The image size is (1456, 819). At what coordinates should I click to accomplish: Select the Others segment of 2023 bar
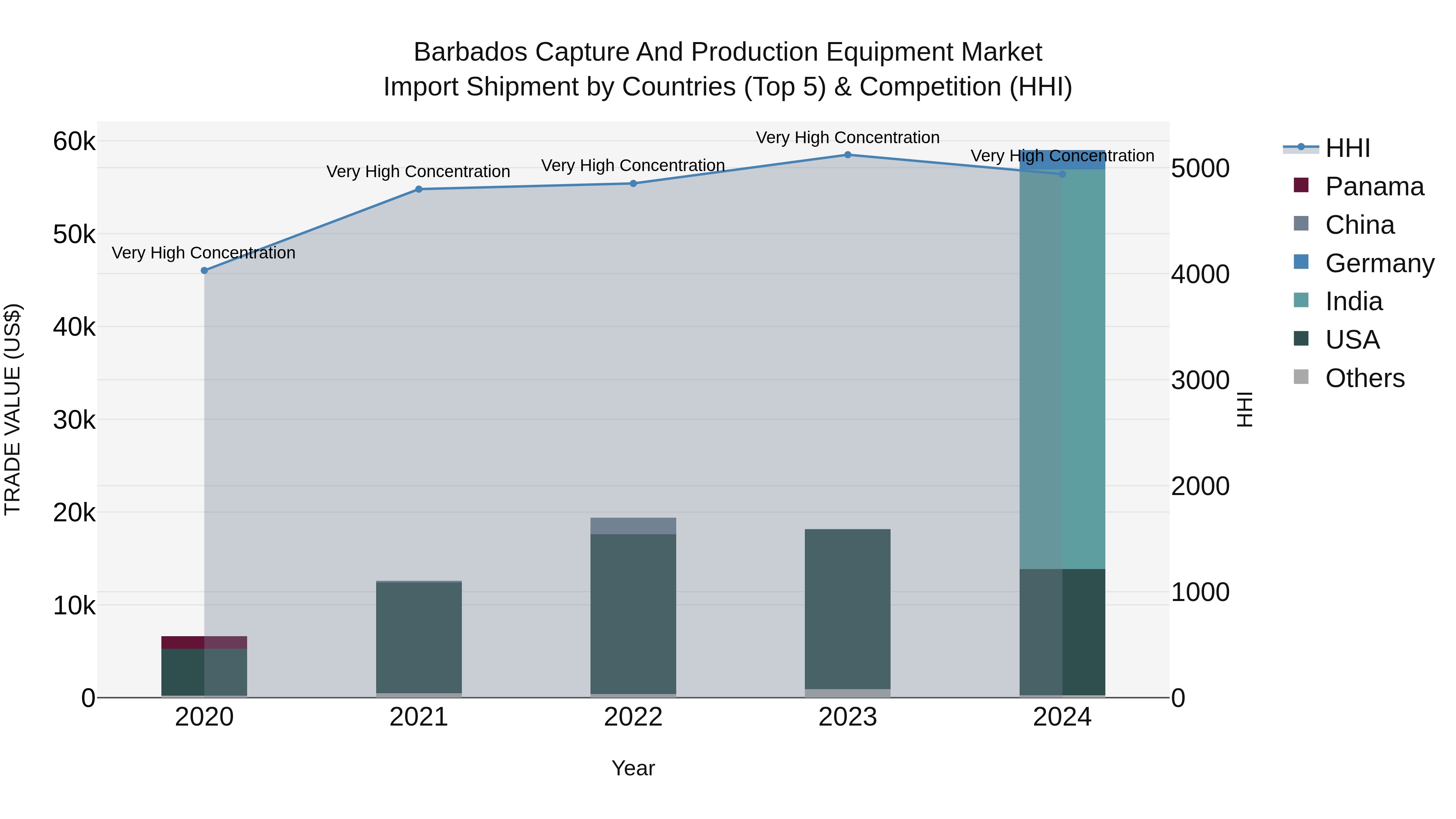[x=848, y=694]
